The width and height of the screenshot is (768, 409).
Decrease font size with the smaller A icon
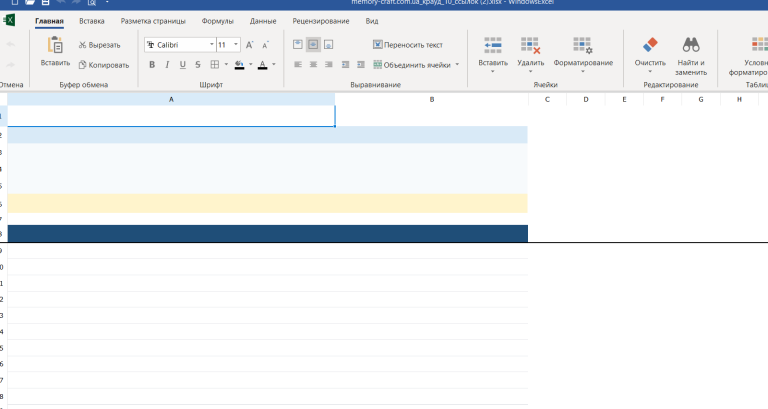click(x=265, y=45)
